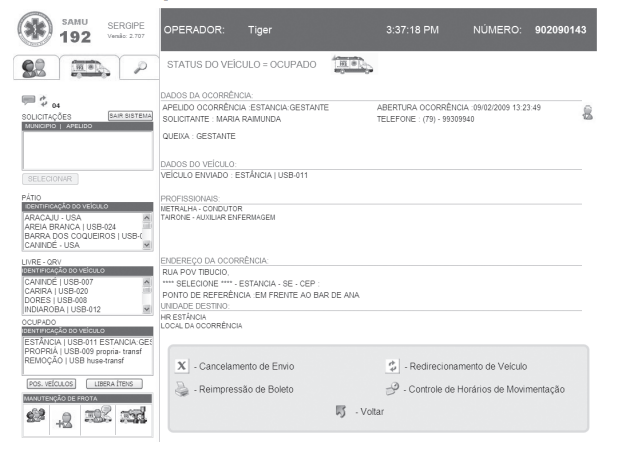Open the add-person icon in Manutenção de Frota
Image resolution: width=635 pixels, height=463 pixels.
60,419
